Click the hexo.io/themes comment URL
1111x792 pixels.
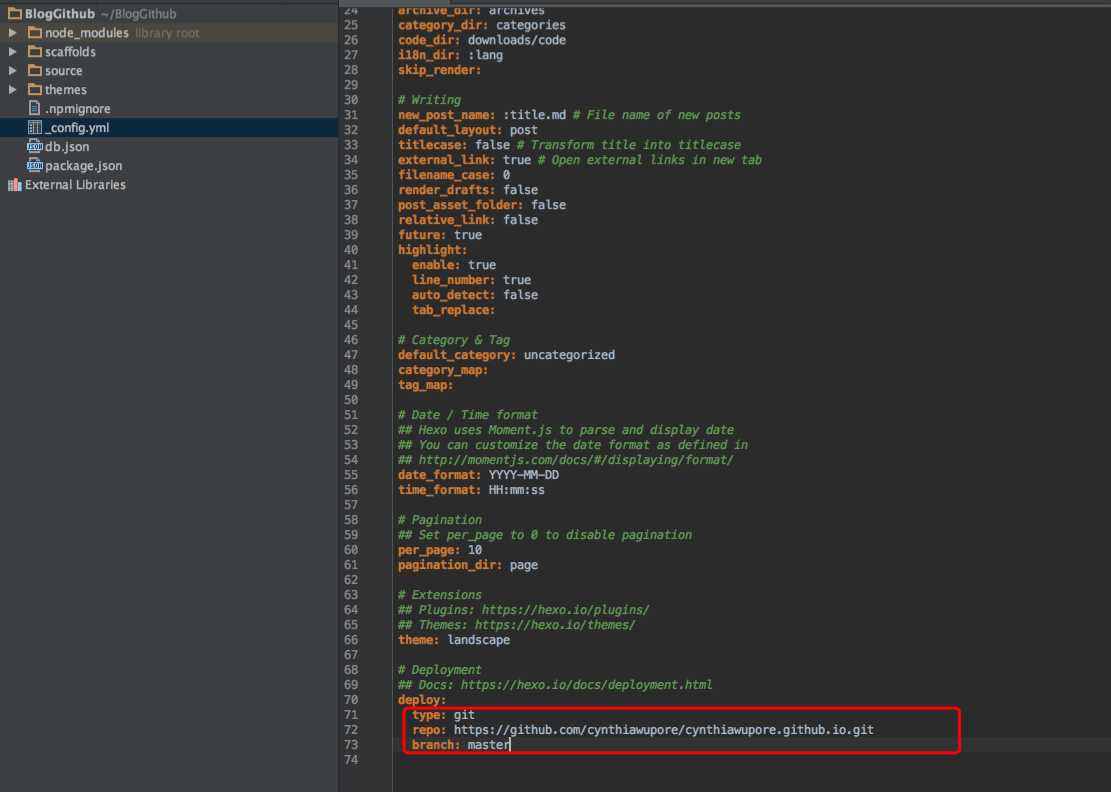point(555,625)
